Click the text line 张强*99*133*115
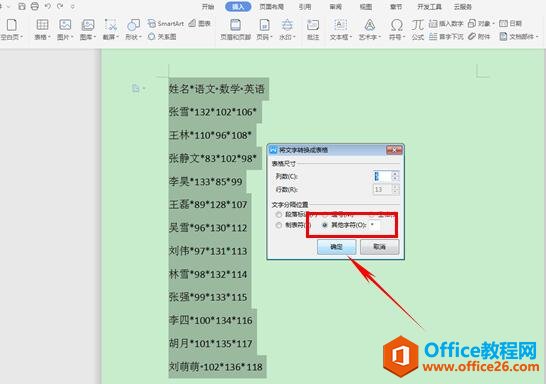 208,297
